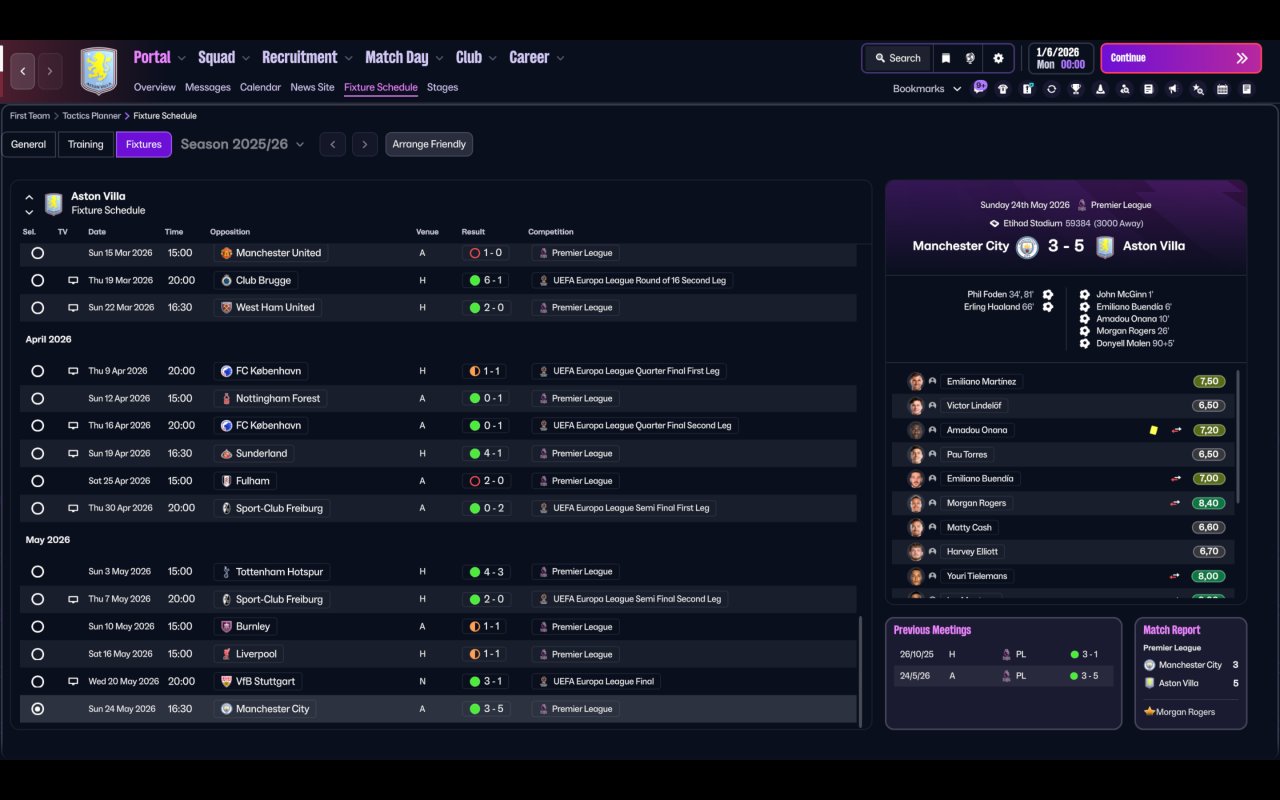Expand the Squad menu dropdown arrow
The width and height of the screenshot is (1280, 800).
246,59
